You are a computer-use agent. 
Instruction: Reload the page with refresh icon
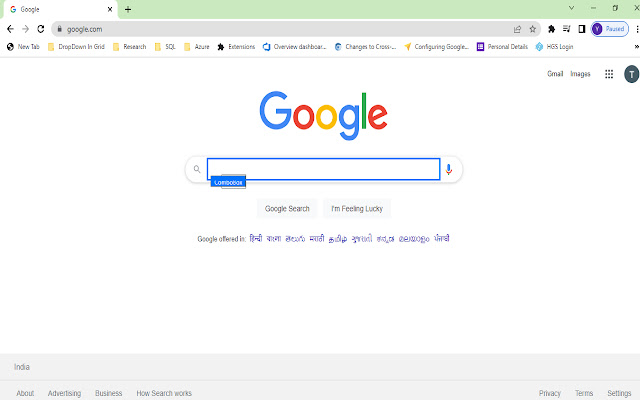point(40,29)
